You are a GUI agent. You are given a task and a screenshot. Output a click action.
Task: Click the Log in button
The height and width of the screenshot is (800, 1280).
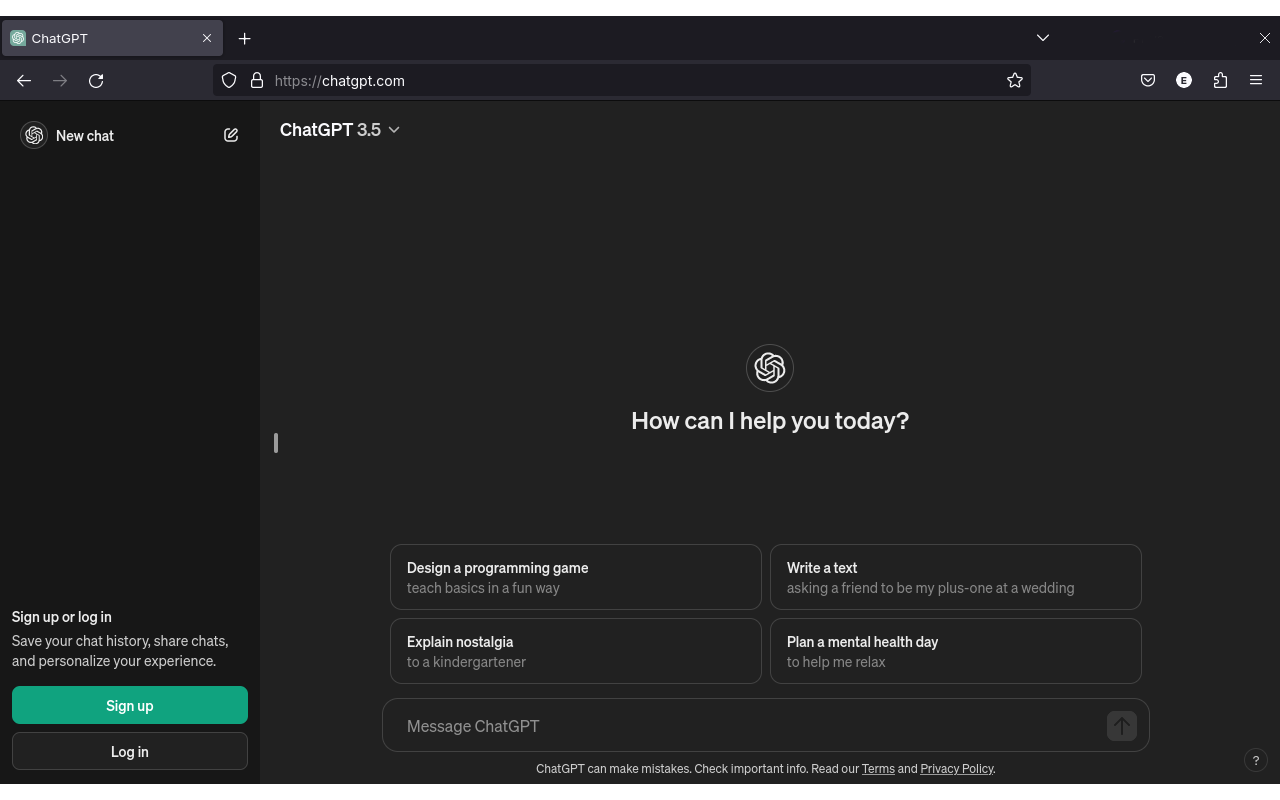(x=130, y=751)
